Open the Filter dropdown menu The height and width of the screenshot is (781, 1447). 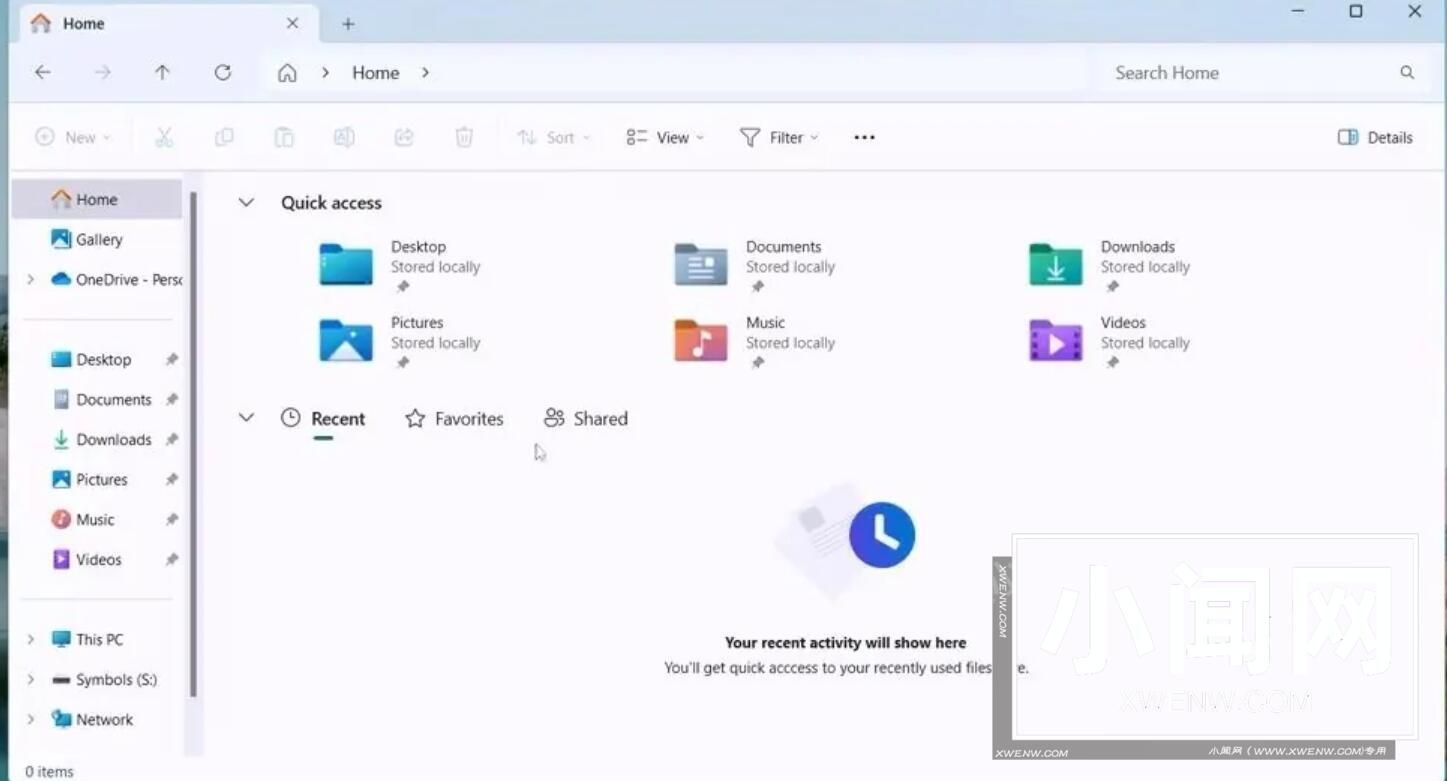click(779, 137)
